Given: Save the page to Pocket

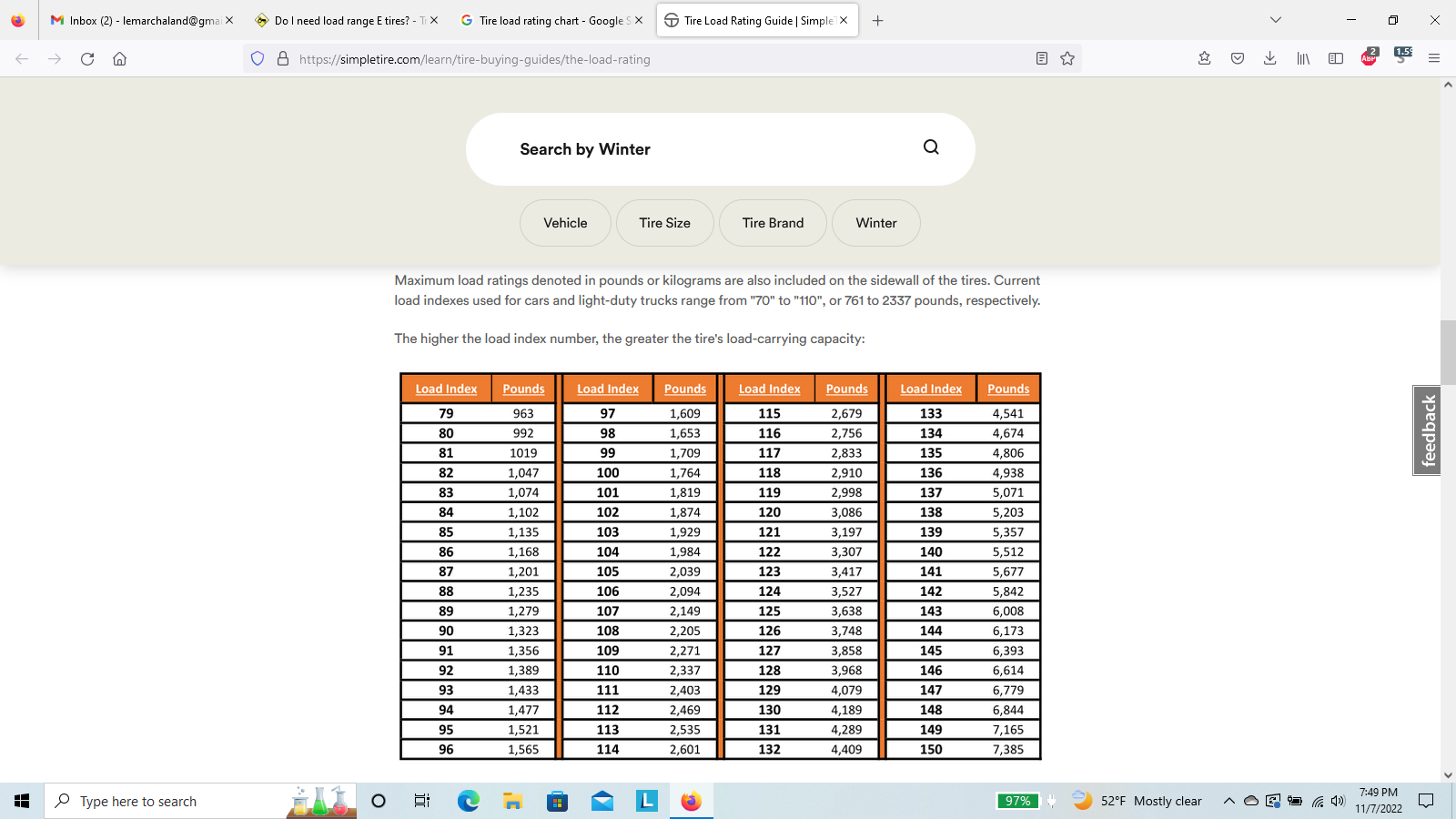Looking at the screenshot, I should click(x=1238, y=59).
